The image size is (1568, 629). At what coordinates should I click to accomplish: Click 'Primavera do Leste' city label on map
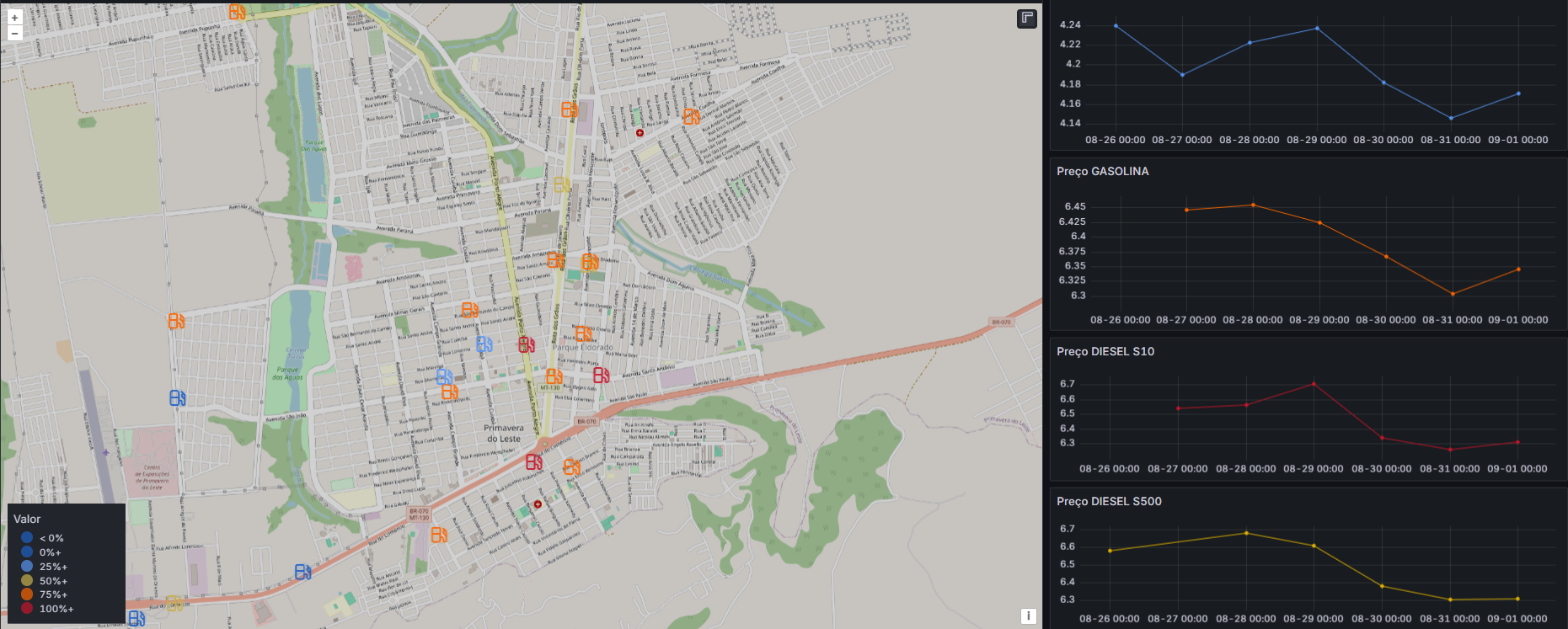click(504, 433)
